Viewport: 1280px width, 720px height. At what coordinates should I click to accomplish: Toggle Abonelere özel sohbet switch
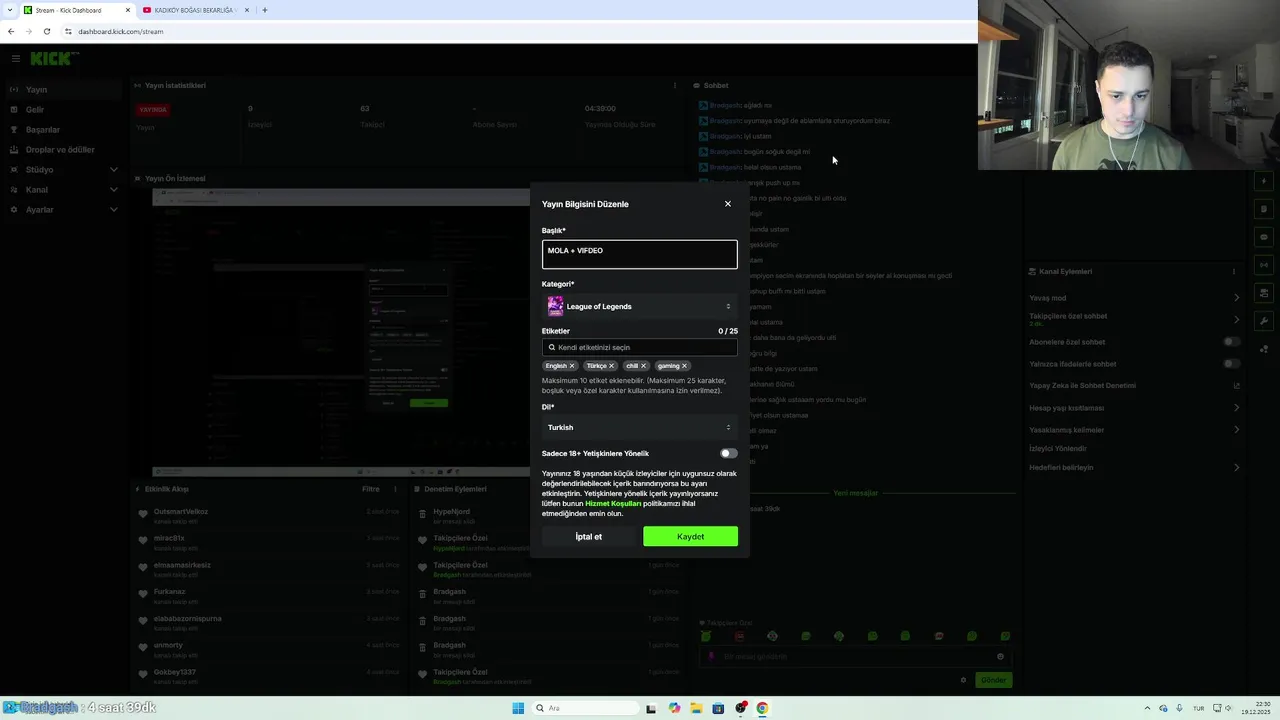point(1232,342)
